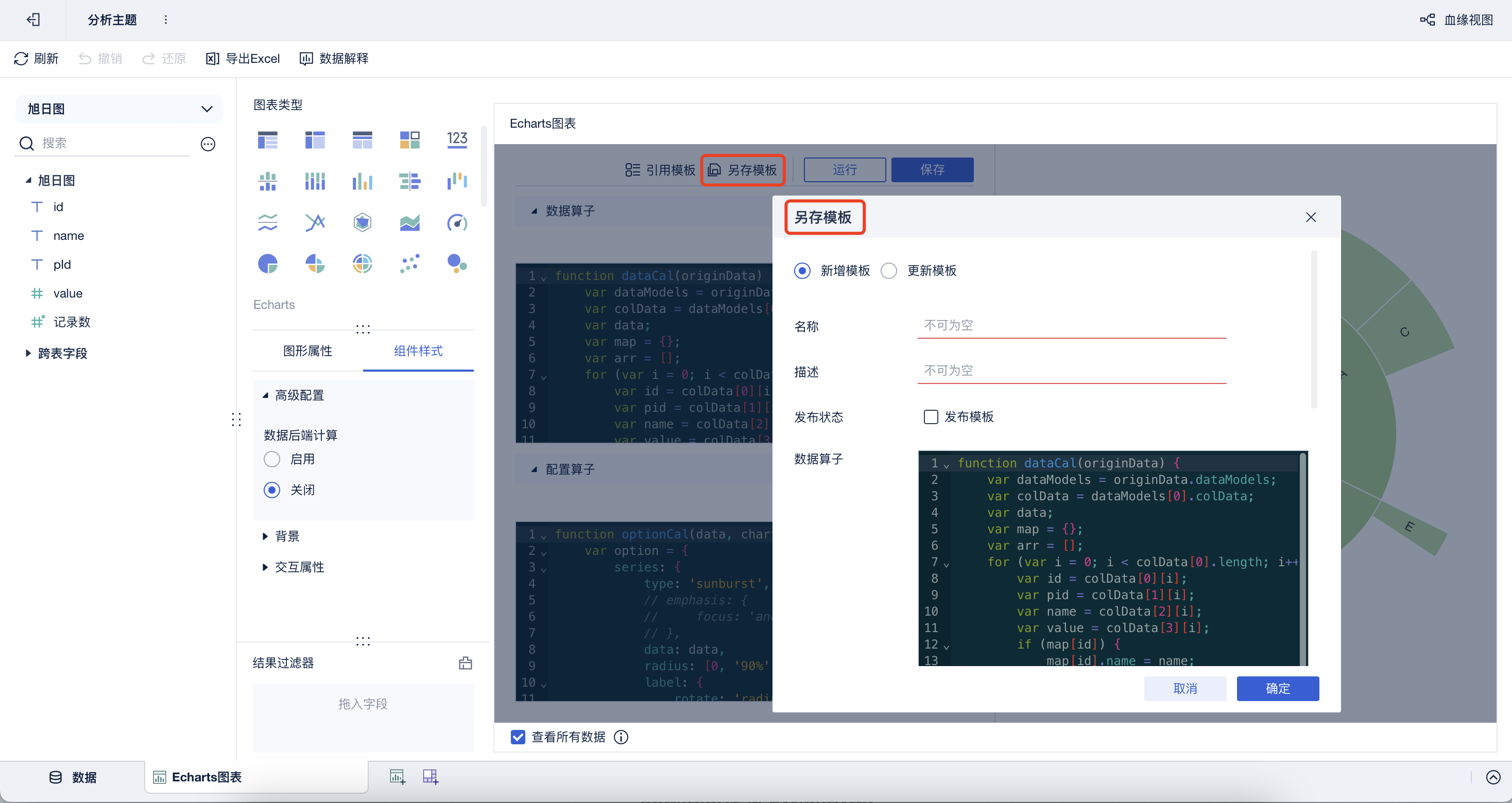The image size is (1512, 803).
Task: Click the result filter toolbox icon
Action: (x=465, y=663)
